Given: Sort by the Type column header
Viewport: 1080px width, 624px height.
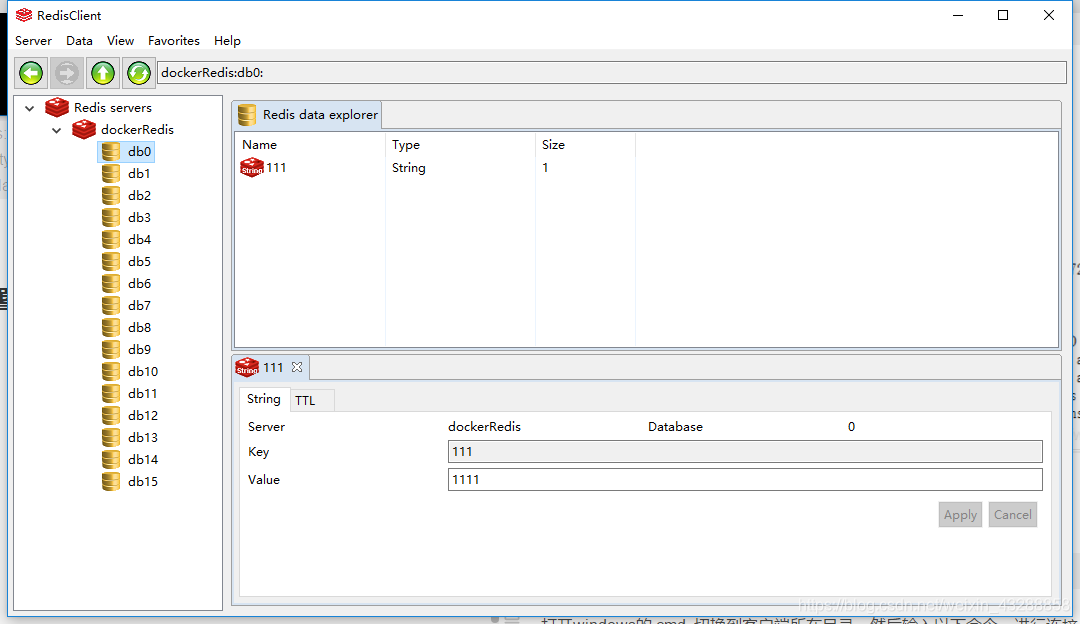Looking at the screenshot, I should point(460,145).
